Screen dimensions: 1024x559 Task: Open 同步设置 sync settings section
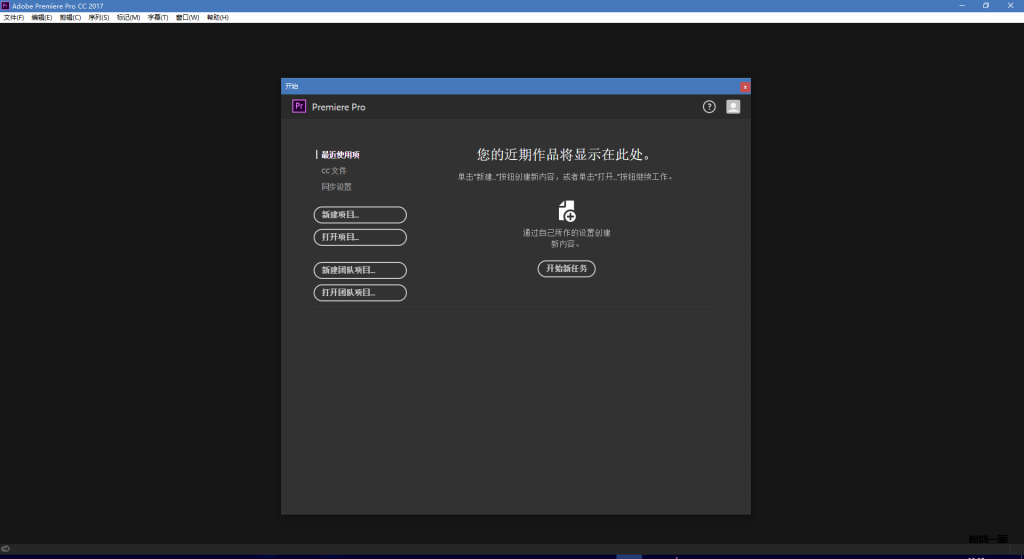pos(336,187)
